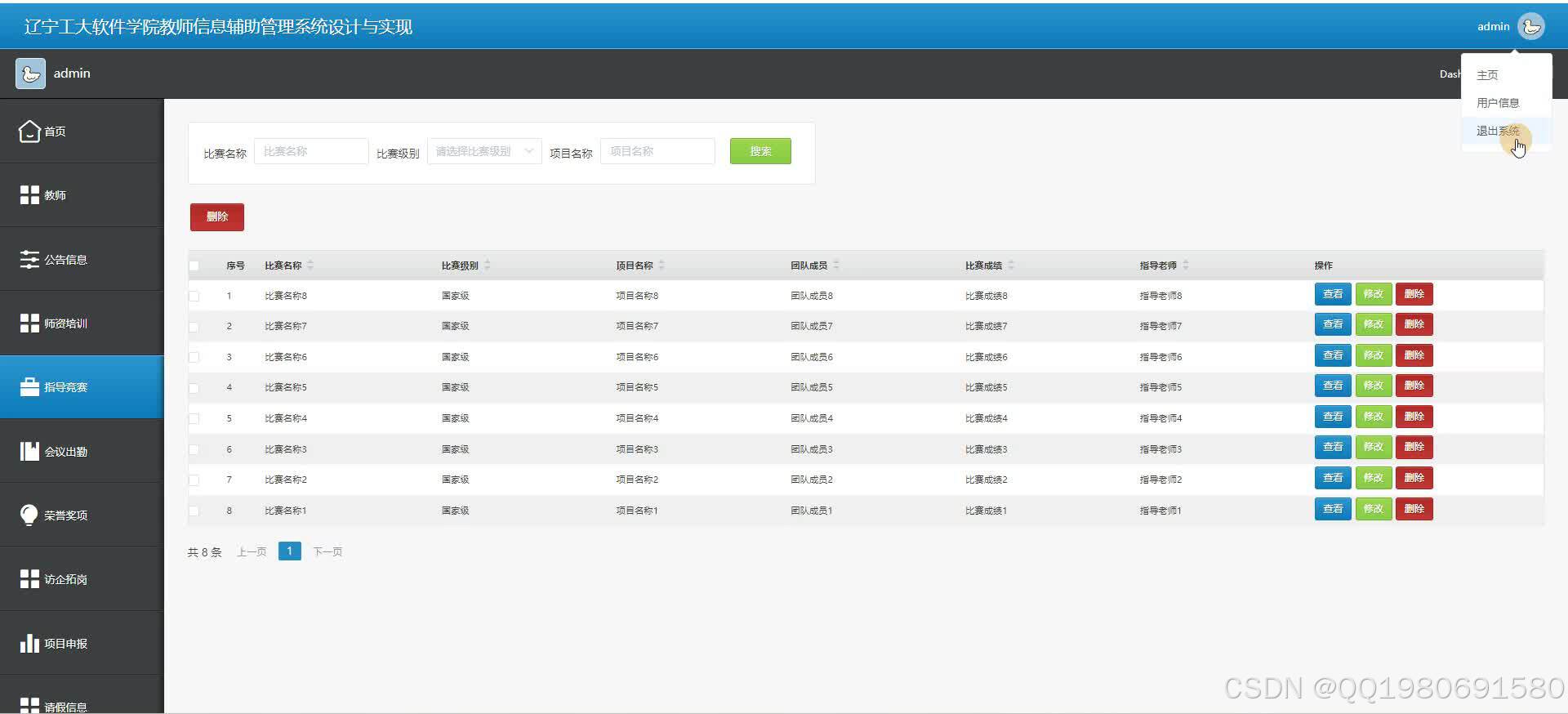Click the 下一页 pagination link
The image size is (1568, 714).
327,552
